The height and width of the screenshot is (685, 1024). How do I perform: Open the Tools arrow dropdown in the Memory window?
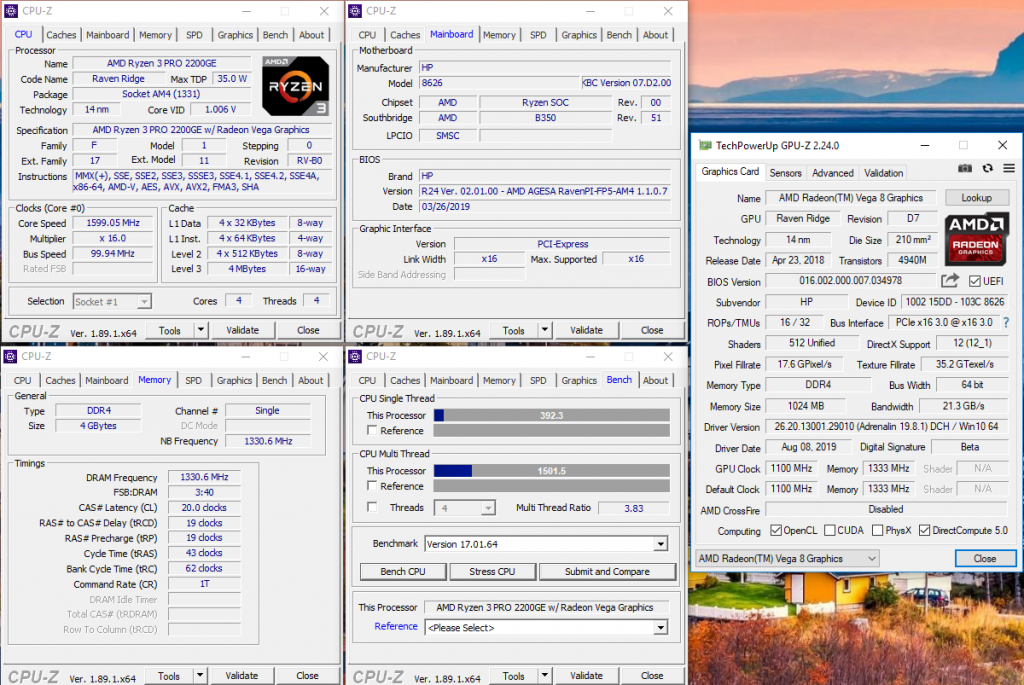[x=200, y=675]
